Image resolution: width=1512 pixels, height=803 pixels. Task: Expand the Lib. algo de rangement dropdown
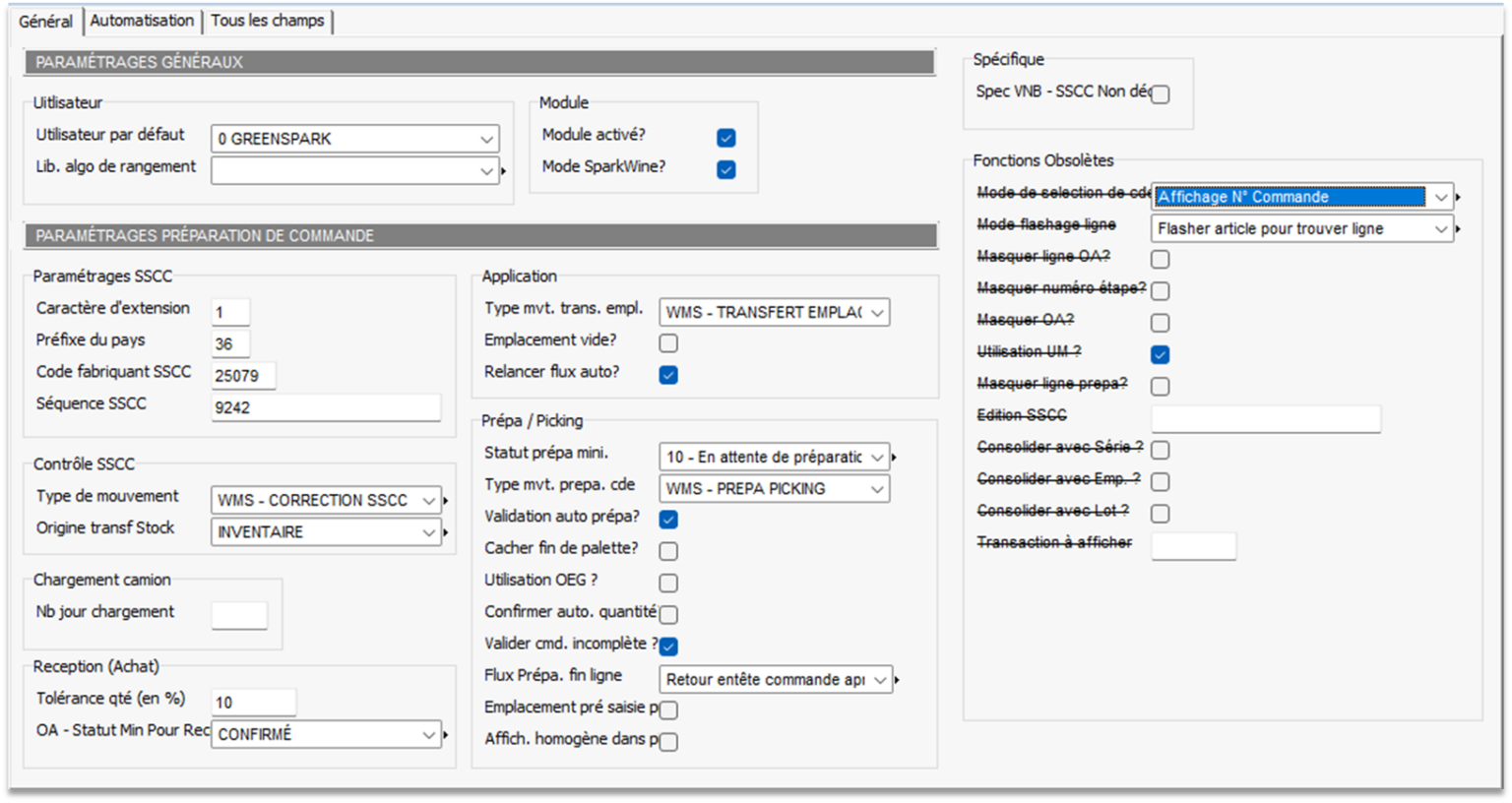[486, 170]
